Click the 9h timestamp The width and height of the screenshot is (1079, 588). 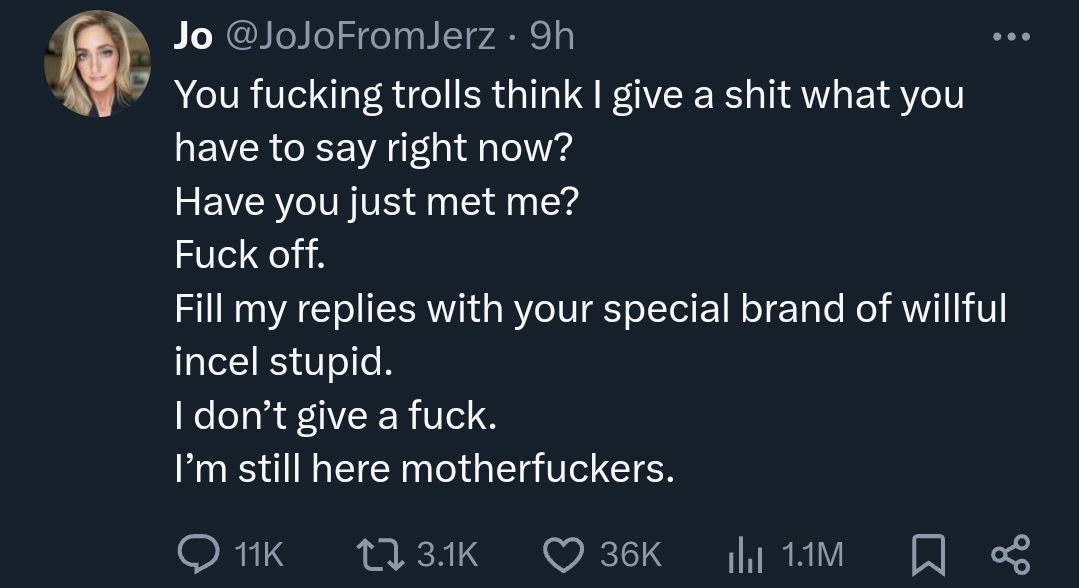click(x=551, y=37)
